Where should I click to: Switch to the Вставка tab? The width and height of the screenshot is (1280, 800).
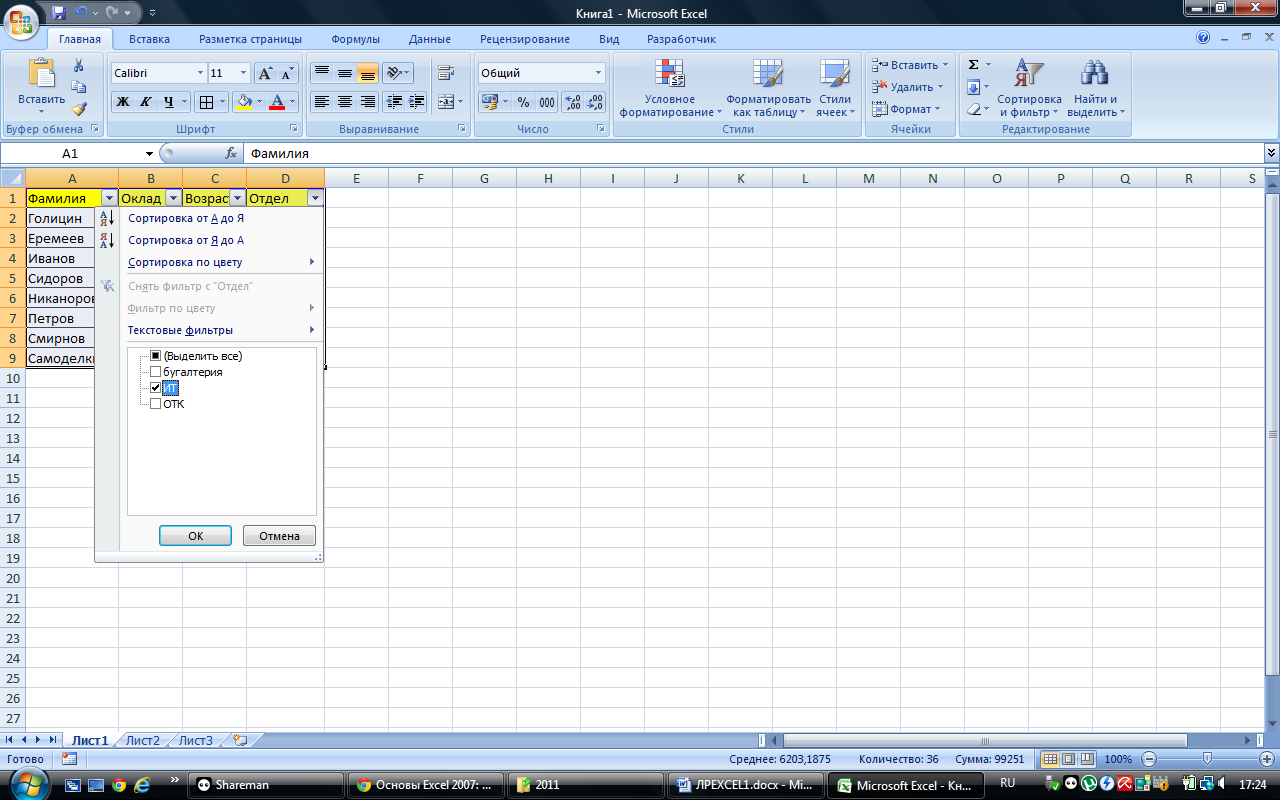(149, 39)
